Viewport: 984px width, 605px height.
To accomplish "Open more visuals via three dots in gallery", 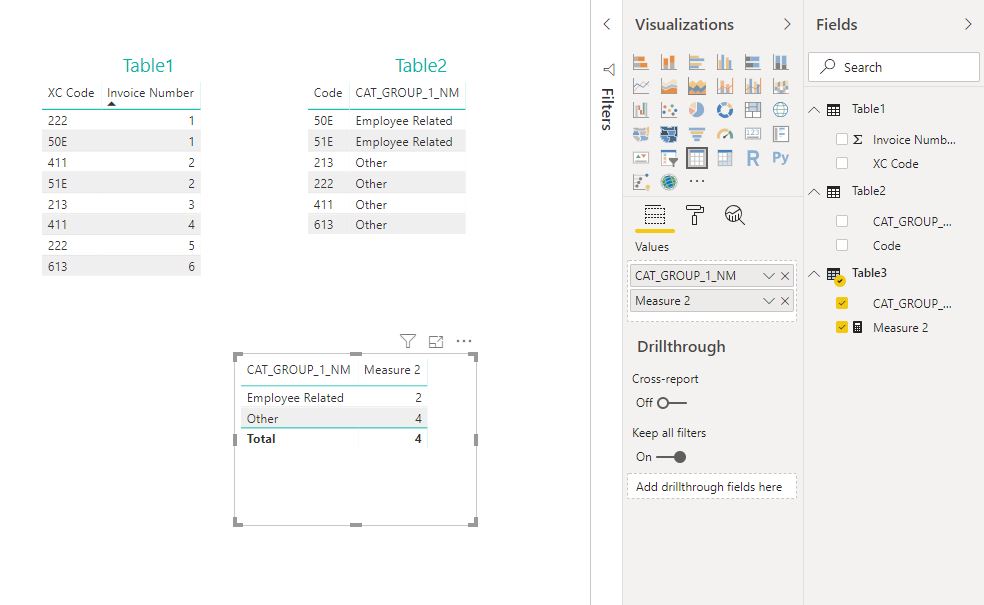I will tap(697, 181).
